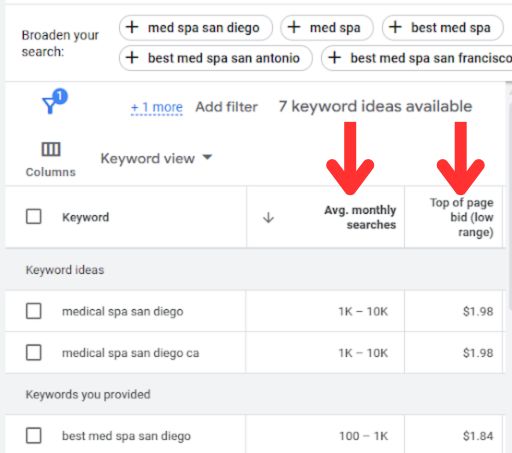Click the $1.84 bid value
This screenshot has width=512, height=453.
point(478,436)
